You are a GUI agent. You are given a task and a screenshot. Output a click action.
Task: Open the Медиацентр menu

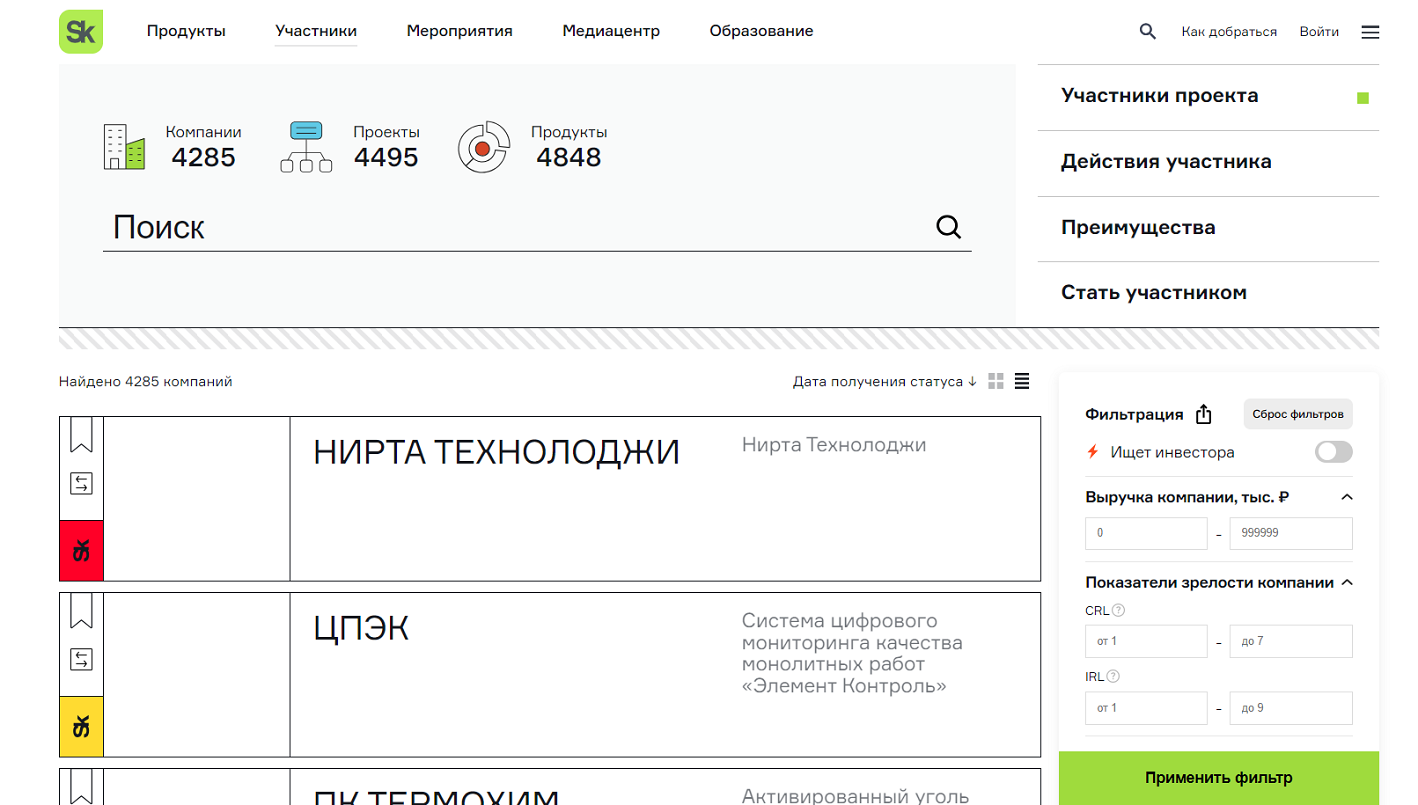point(611,31)
